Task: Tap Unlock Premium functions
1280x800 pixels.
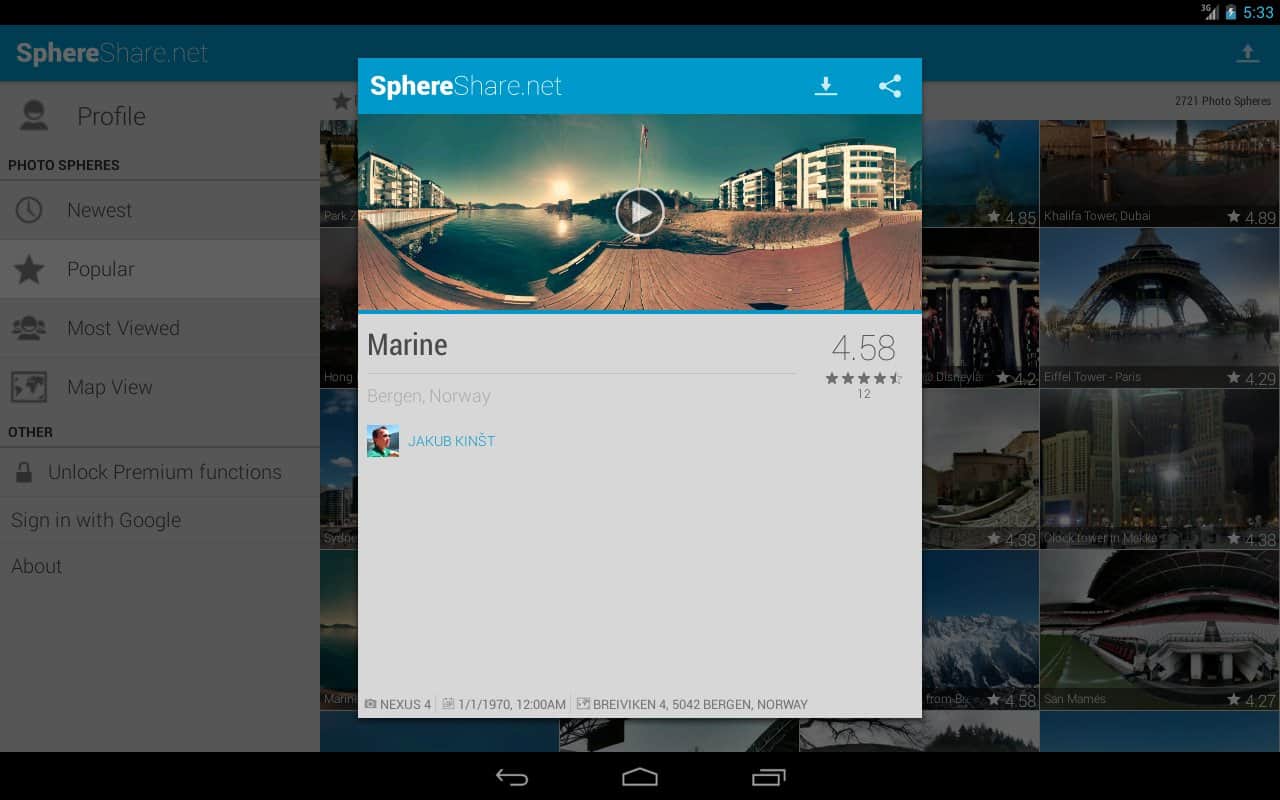Action: click(164, 472)
